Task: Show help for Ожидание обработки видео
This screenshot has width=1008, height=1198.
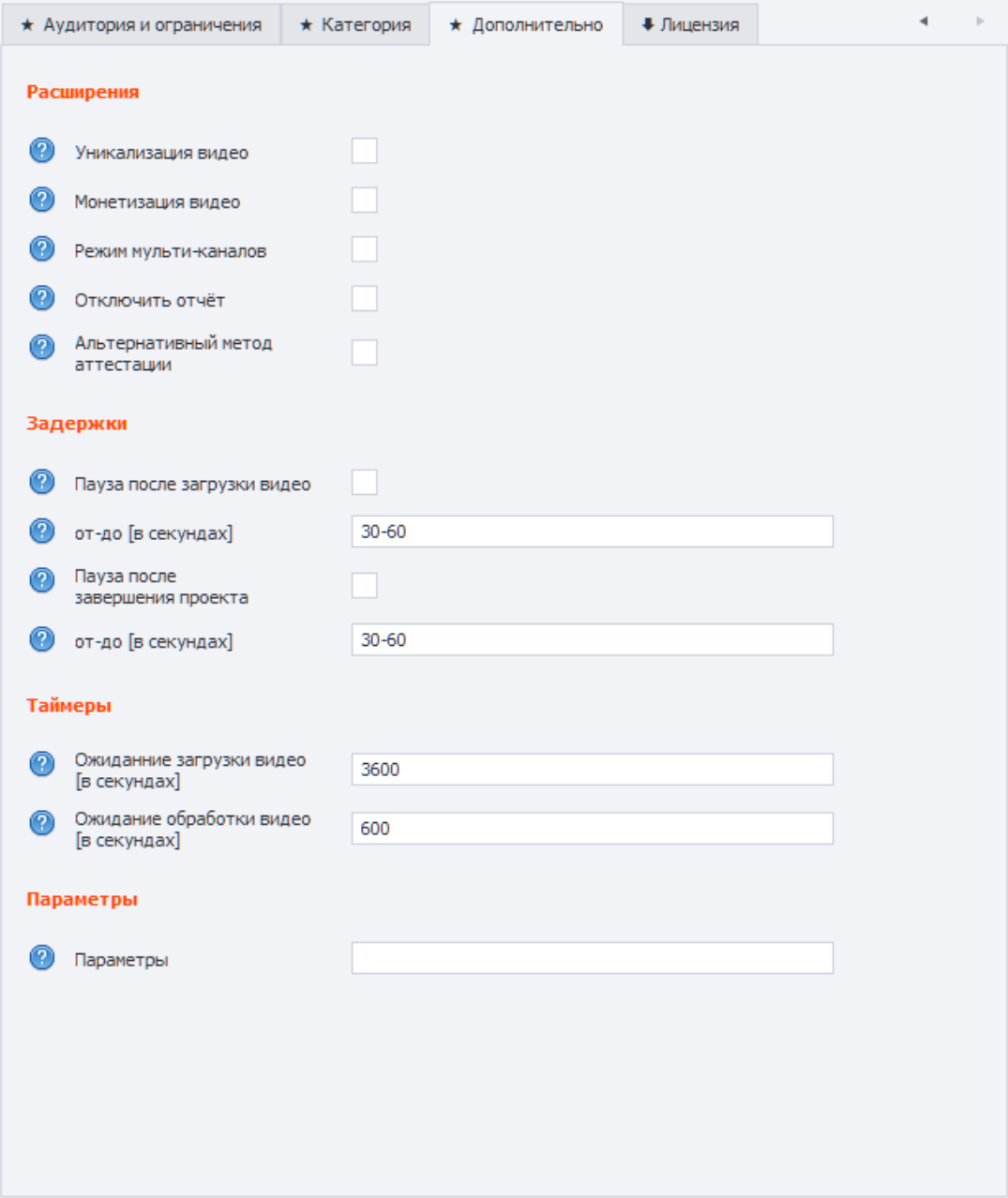Action: point(42,823)
